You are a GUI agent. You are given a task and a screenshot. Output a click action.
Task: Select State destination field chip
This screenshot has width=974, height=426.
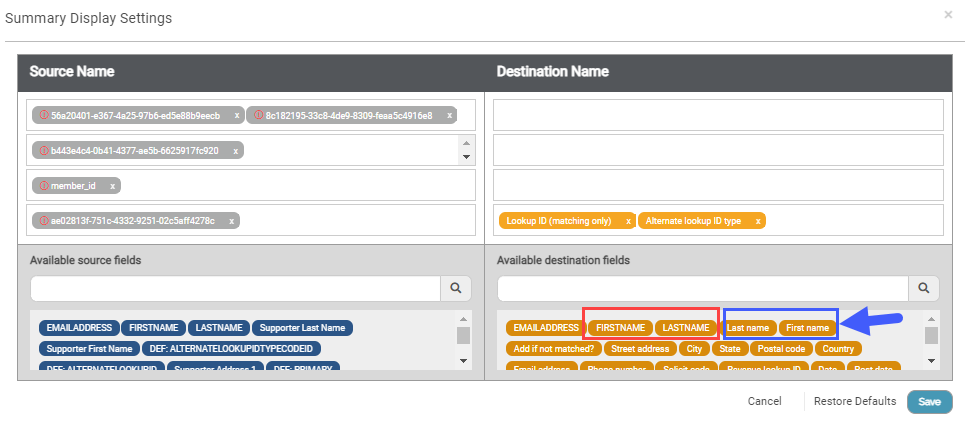click(x=730, y=348)
